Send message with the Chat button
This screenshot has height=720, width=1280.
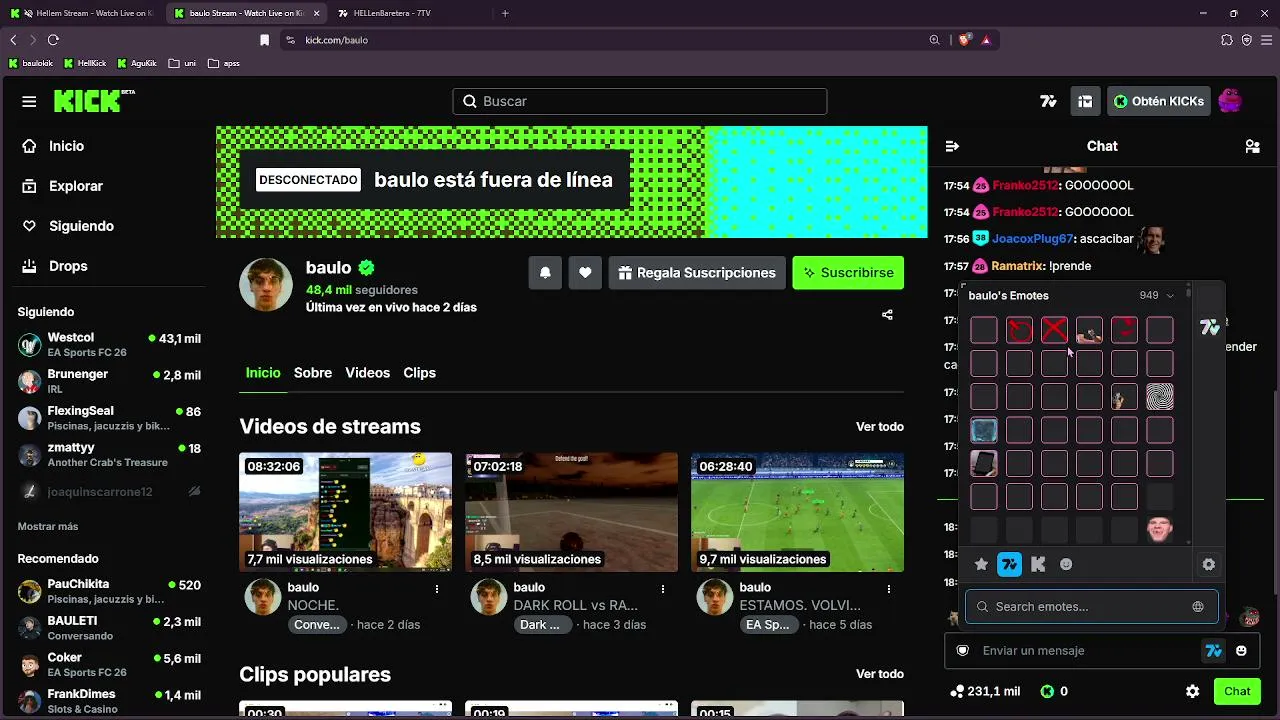coord(1237,691)
